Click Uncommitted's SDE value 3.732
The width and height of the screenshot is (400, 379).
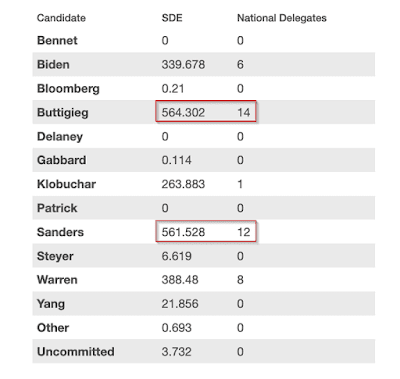[177, 352]
